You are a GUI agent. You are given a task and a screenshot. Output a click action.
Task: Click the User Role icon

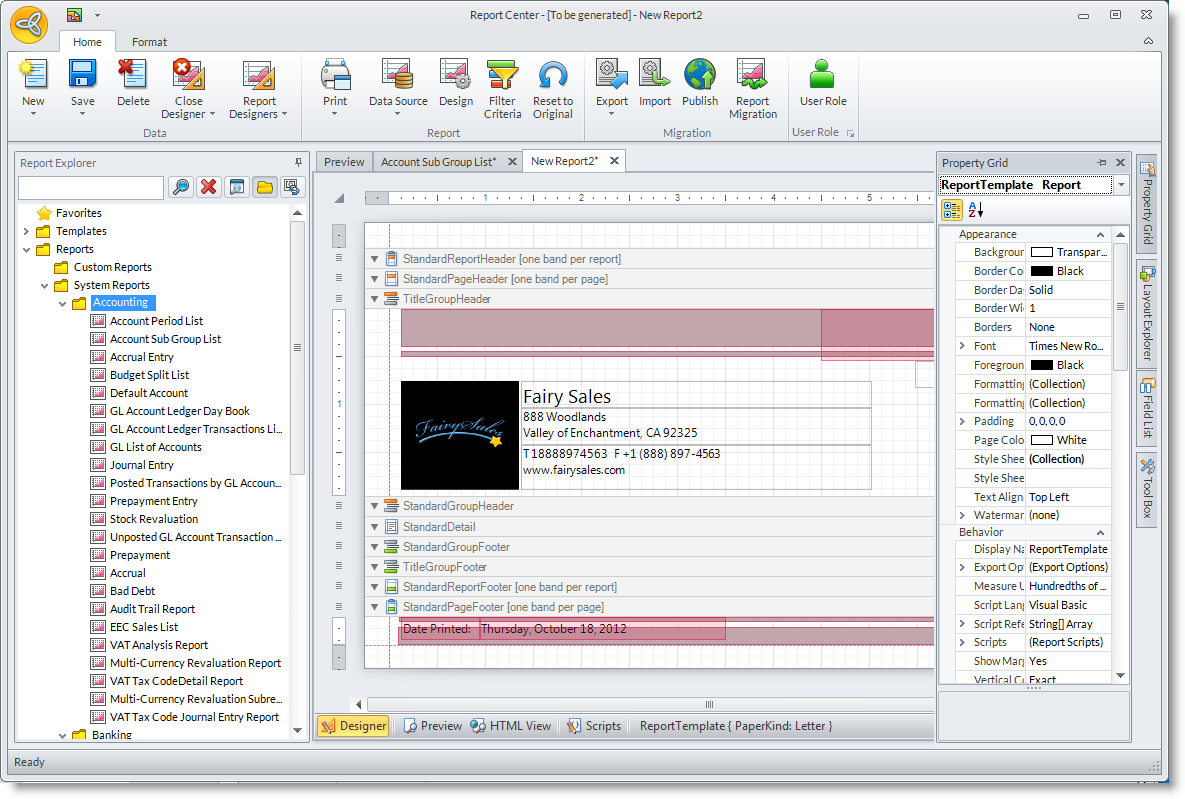coord(822,76)
